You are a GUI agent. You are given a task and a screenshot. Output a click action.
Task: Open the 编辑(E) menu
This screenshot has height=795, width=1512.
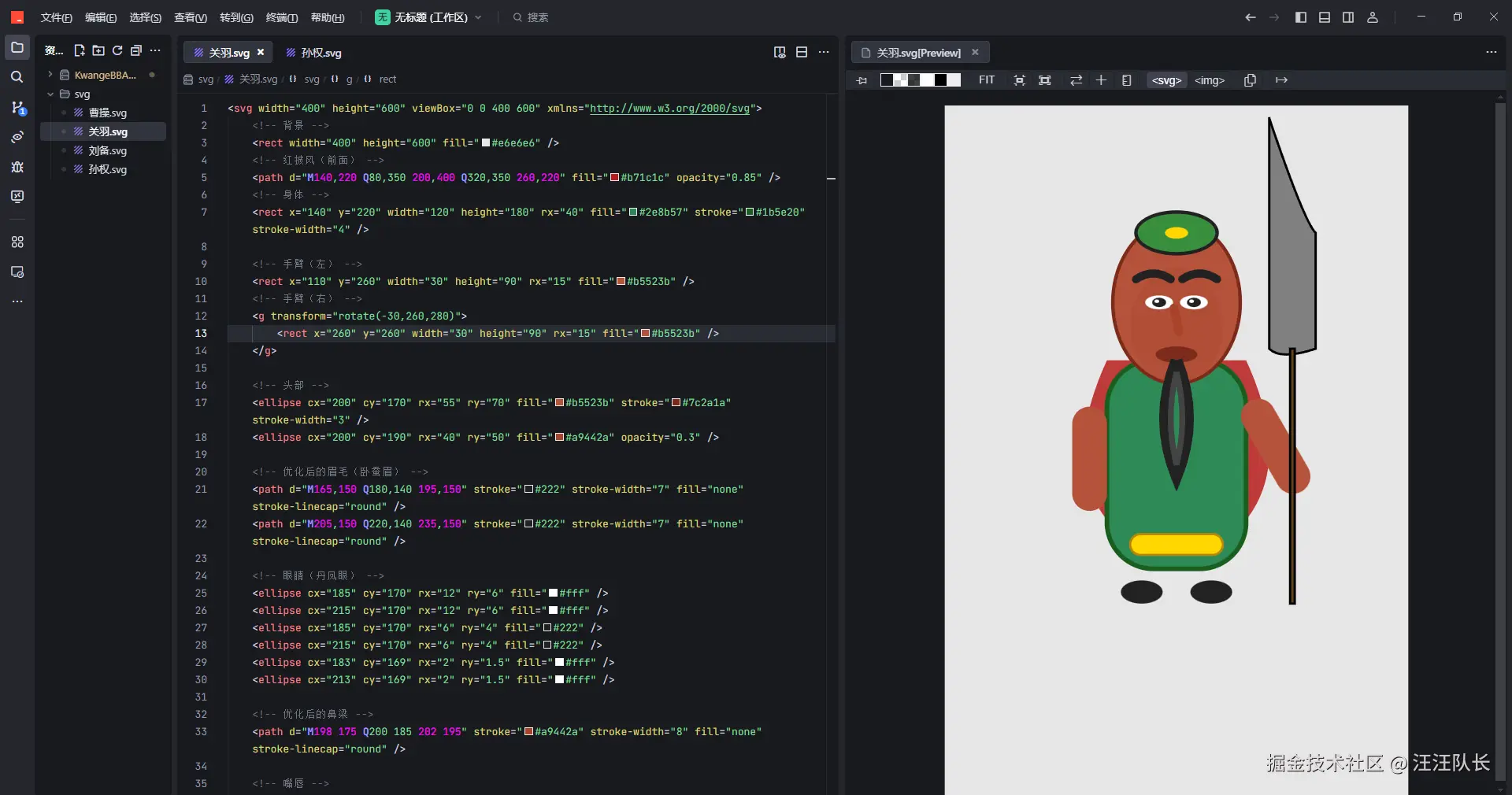tap(101, 17)
